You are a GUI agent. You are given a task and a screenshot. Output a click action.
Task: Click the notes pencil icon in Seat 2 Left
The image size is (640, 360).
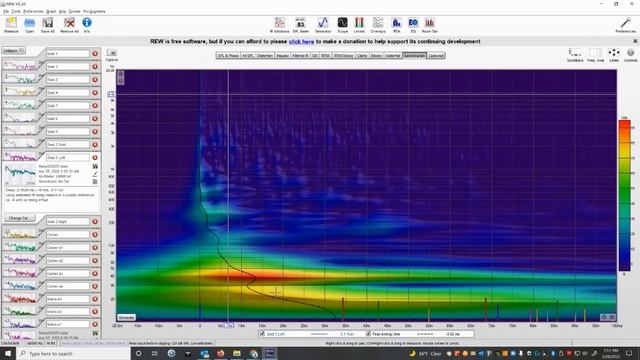[95, 174]
